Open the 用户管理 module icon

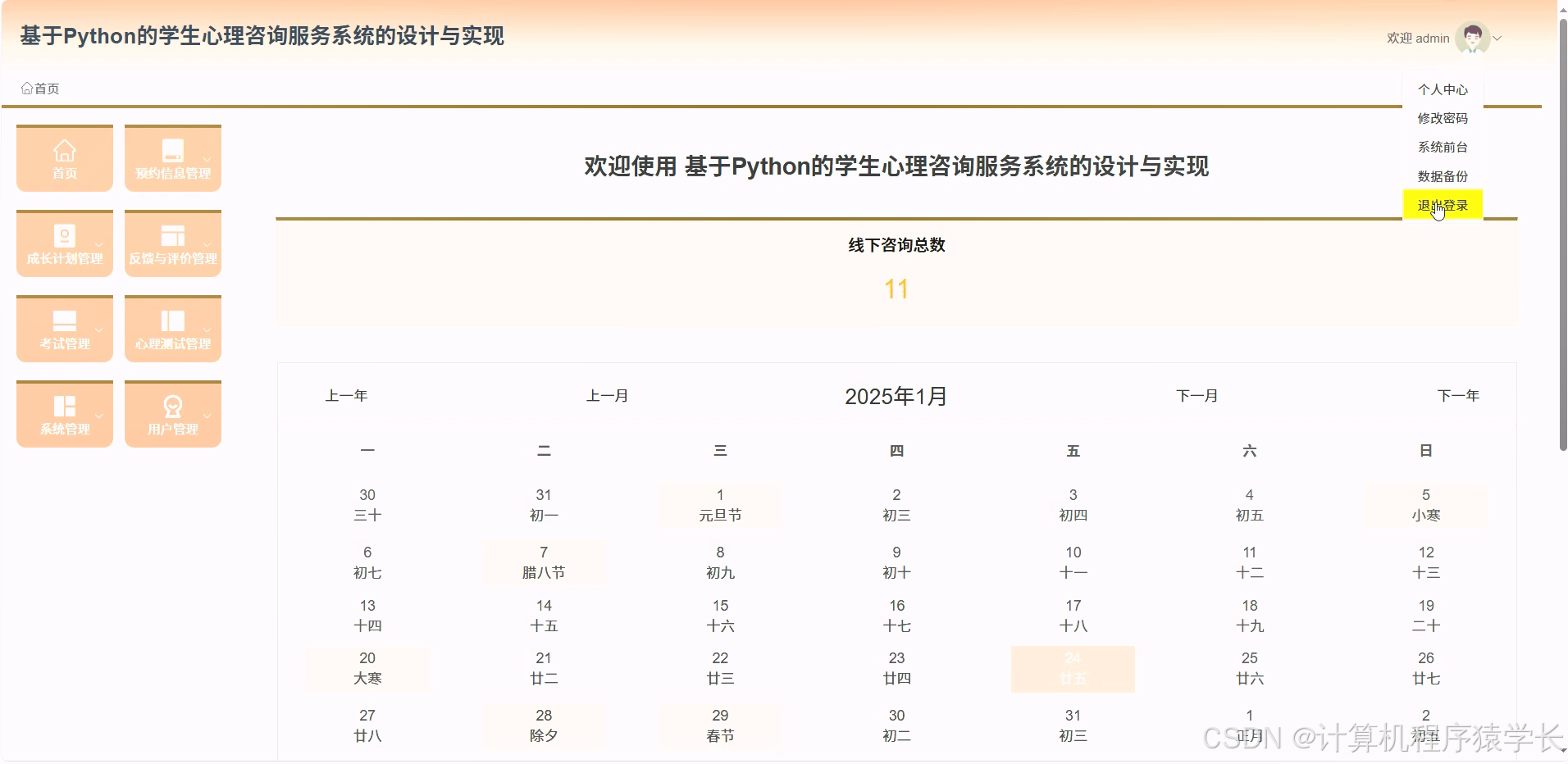[172, 406]
